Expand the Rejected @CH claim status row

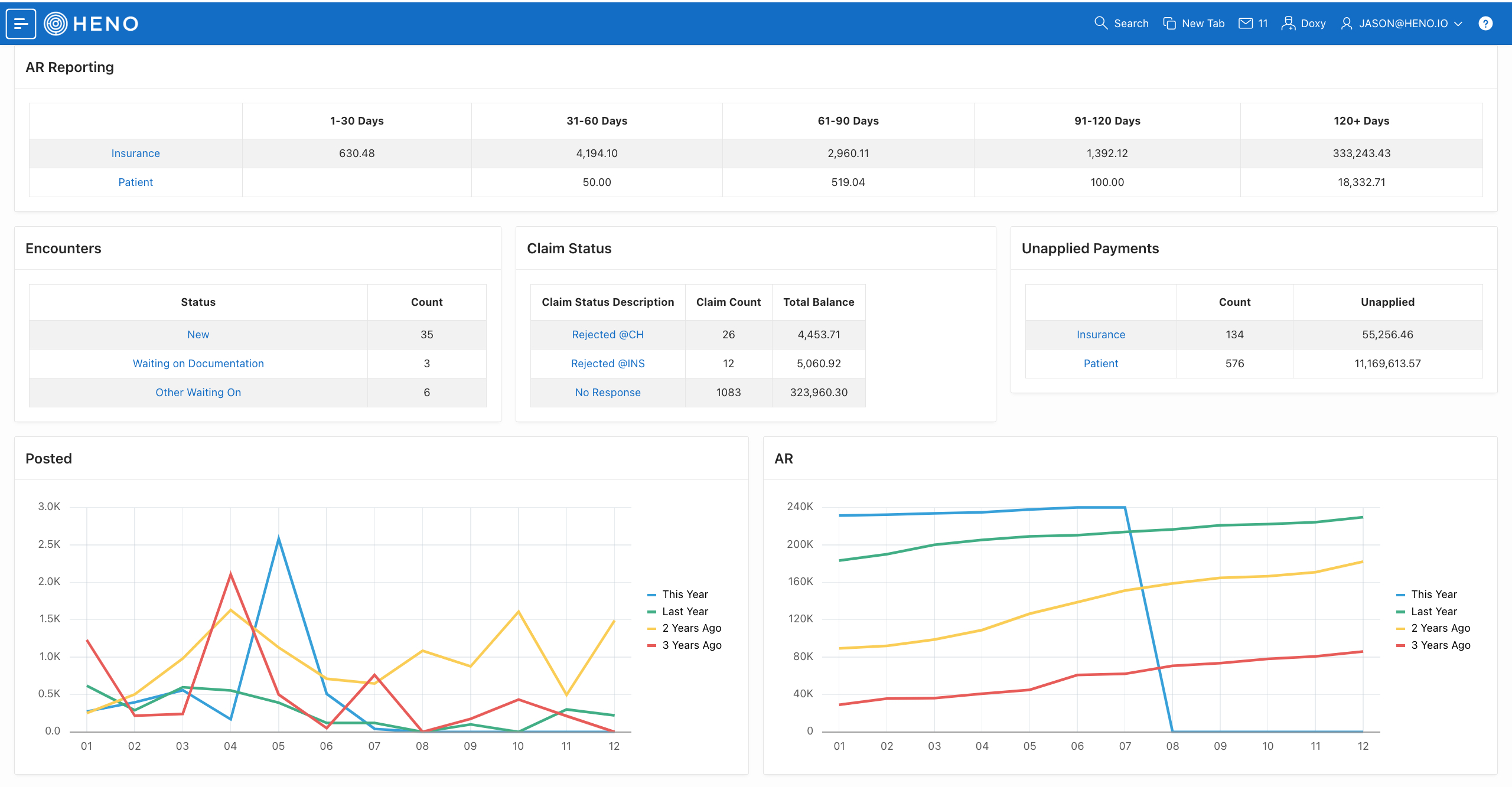pyautogui.click(x=608, y=334)
